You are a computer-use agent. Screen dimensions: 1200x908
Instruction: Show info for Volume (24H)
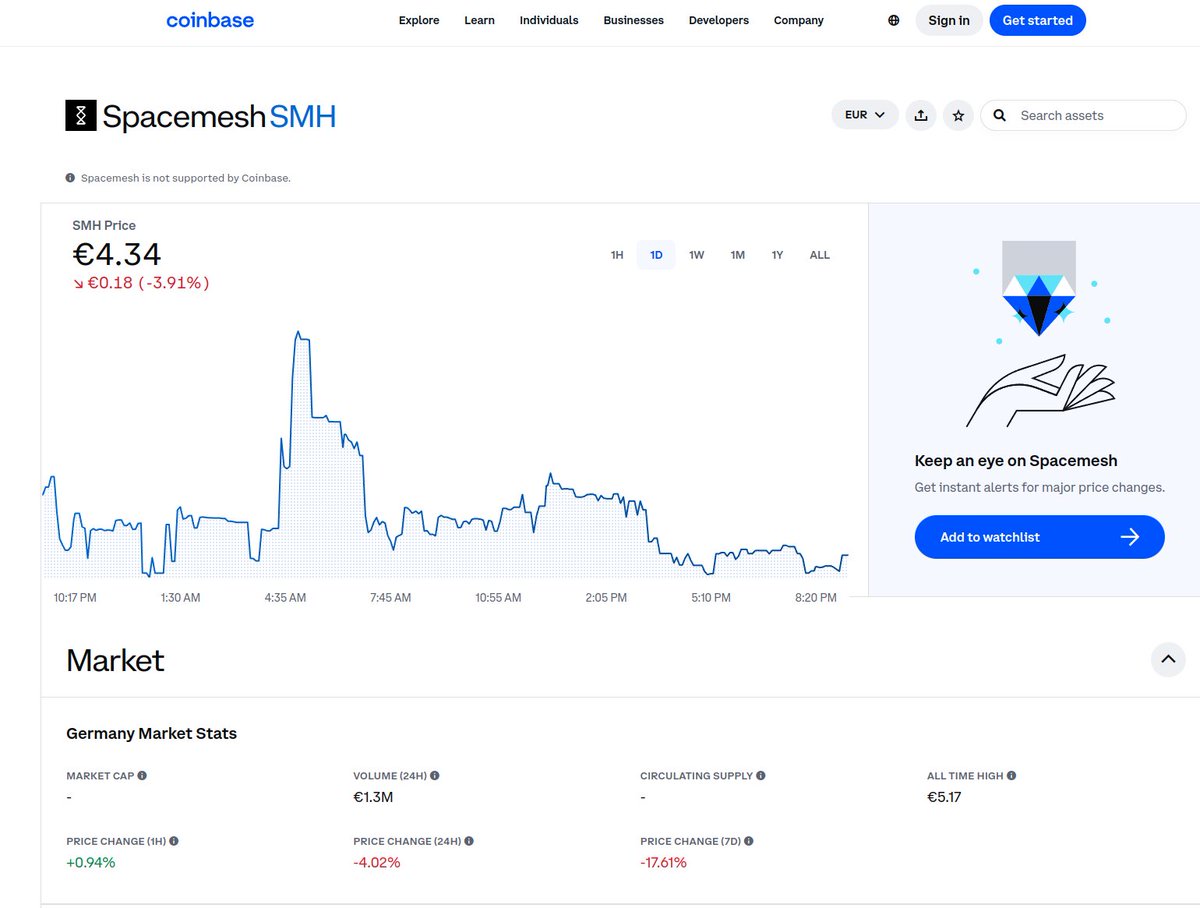tap(434, 776)
